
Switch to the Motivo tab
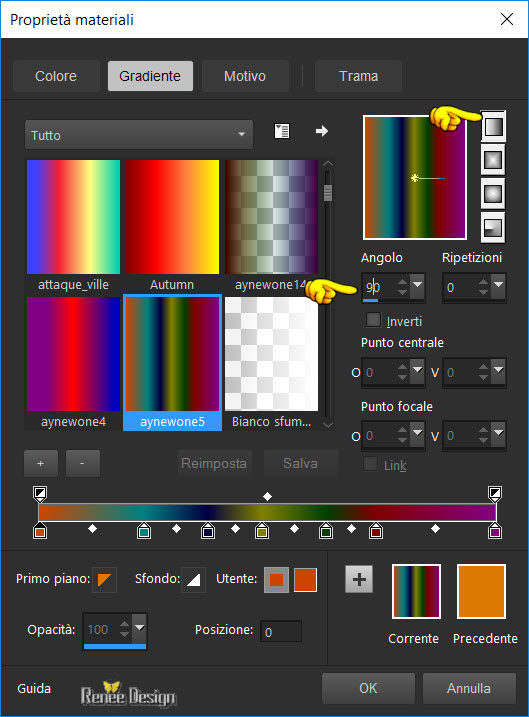[x=245, y=76]
